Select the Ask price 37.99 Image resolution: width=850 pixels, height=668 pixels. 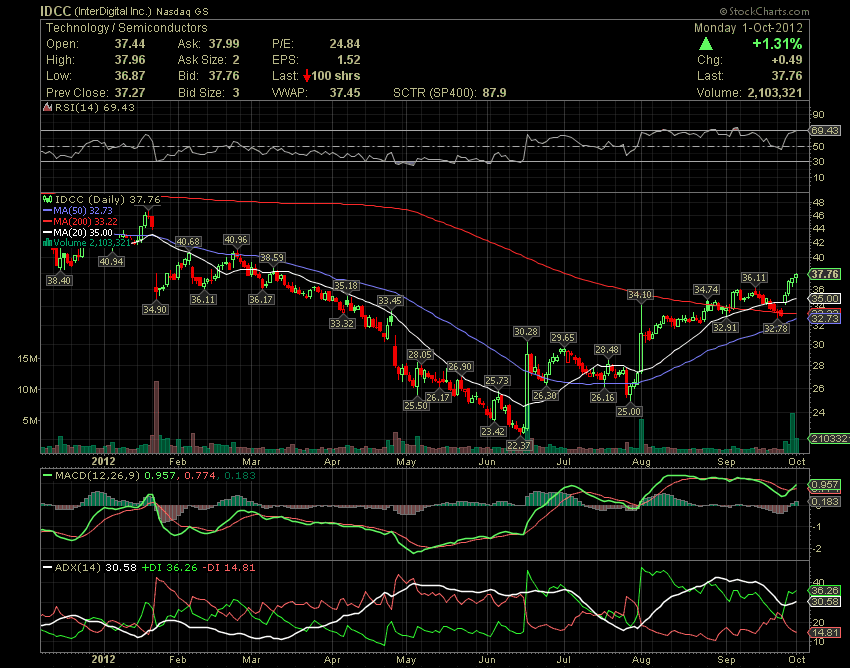coord(224,44)
